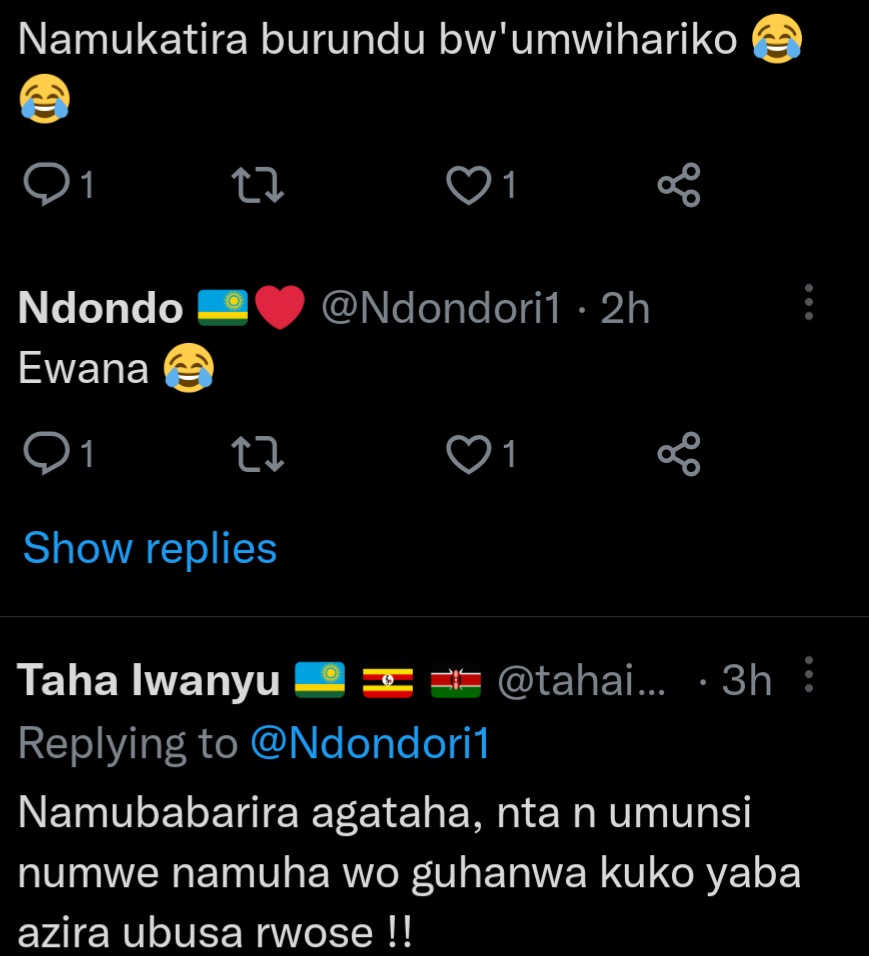
Task: Retweet the Namukatira burundu tweet
Action: pos(257,186)
